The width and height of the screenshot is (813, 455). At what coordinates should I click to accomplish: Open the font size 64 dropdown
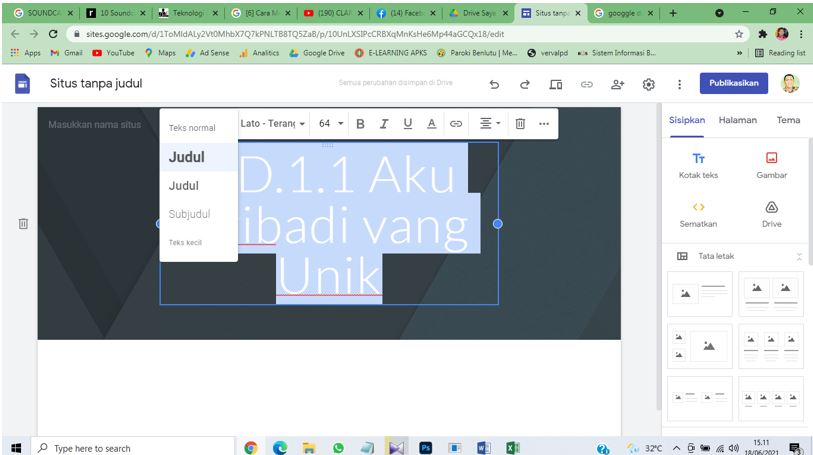coord(330,123)
